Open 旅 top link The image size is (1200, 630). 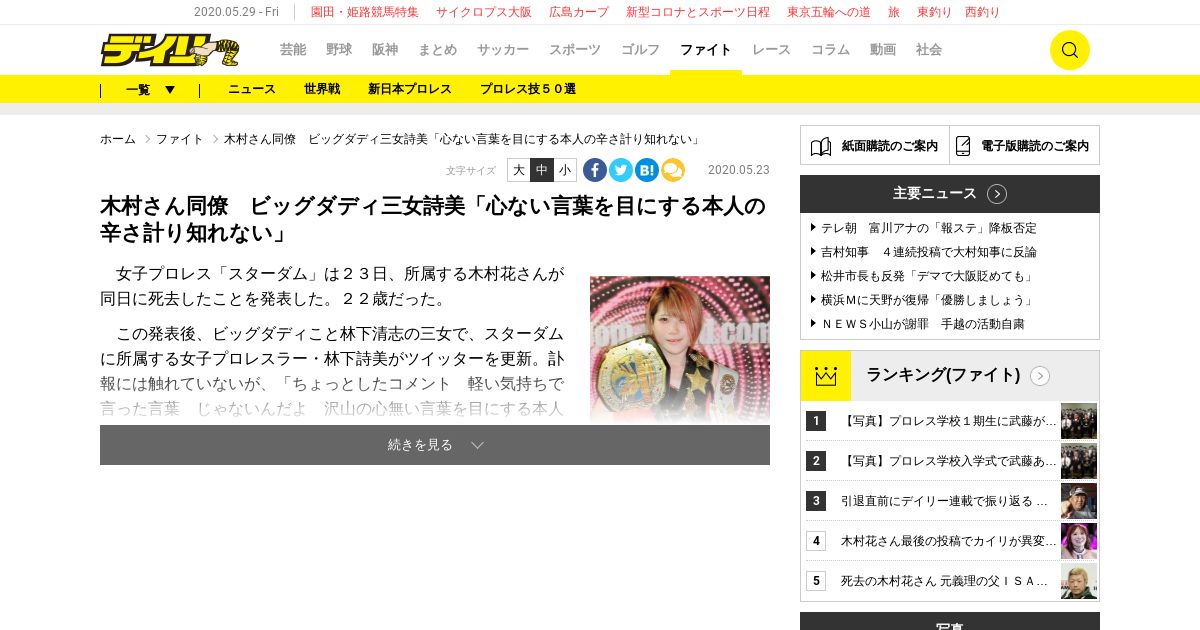[894, 12]
